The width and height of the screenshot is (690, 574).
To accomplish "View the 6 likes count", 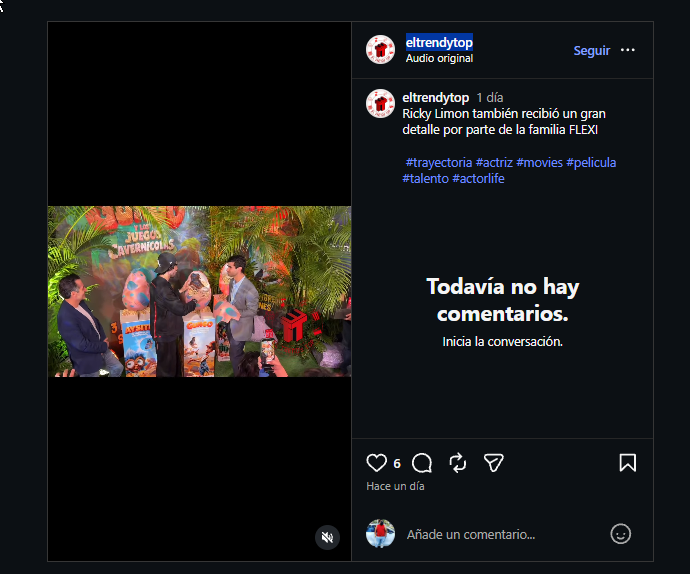I will (397, 464).
